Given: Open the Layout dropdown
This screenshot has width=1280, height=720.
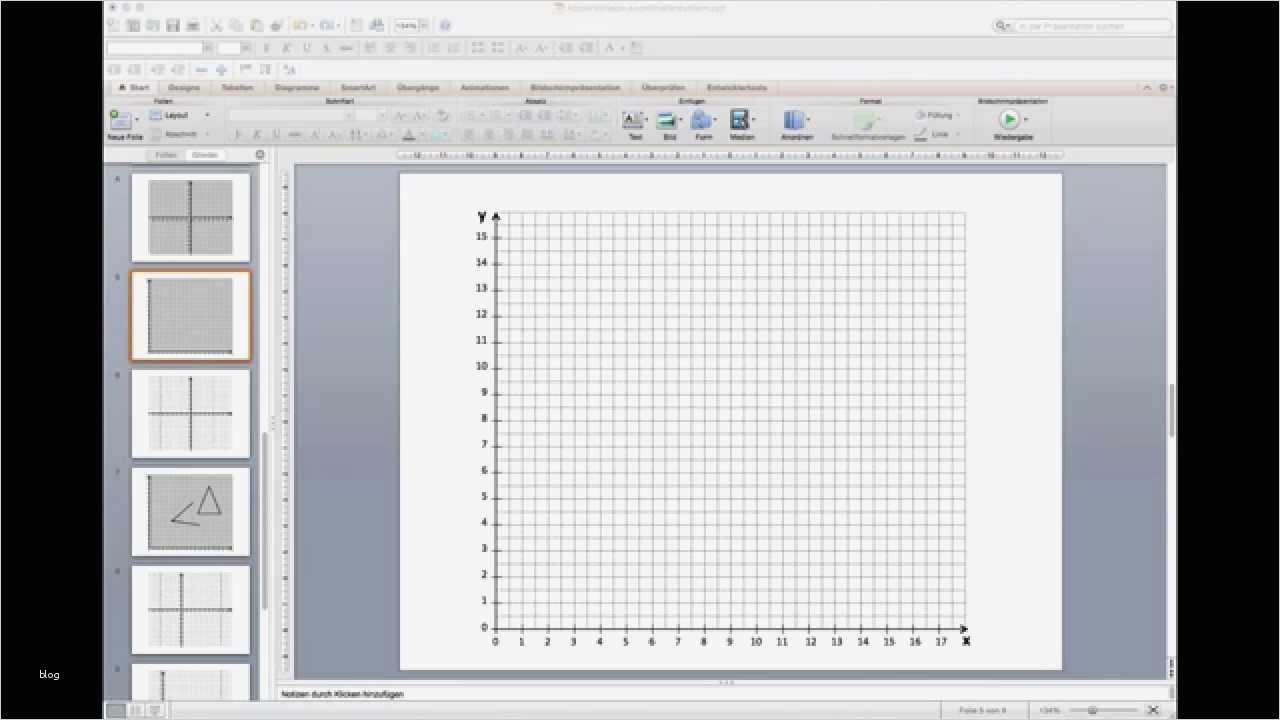Looking at the screenshot, I should pos(176,114).
